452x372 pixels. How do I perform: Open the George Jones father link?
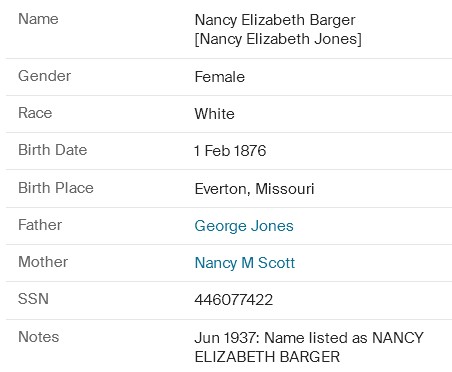coord(244,226)
